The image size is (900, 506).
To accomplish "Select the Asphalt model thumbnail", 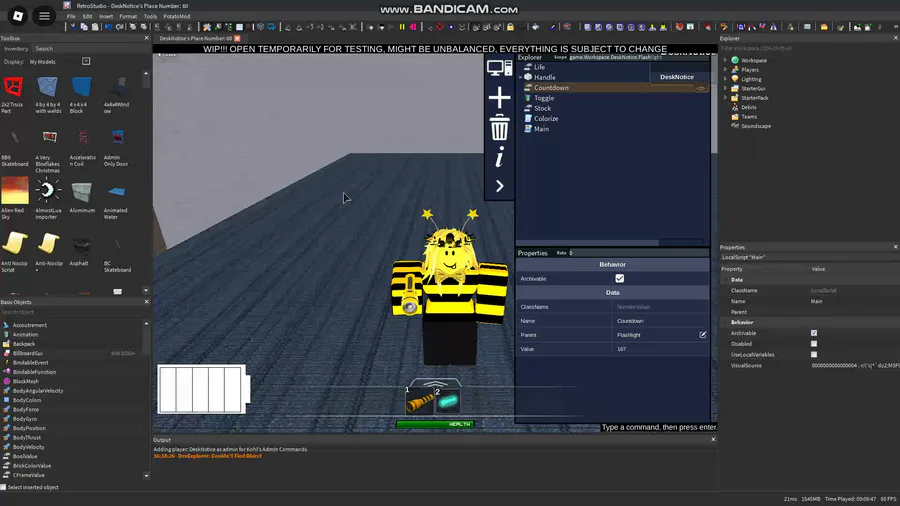I will tap(80, 246).
